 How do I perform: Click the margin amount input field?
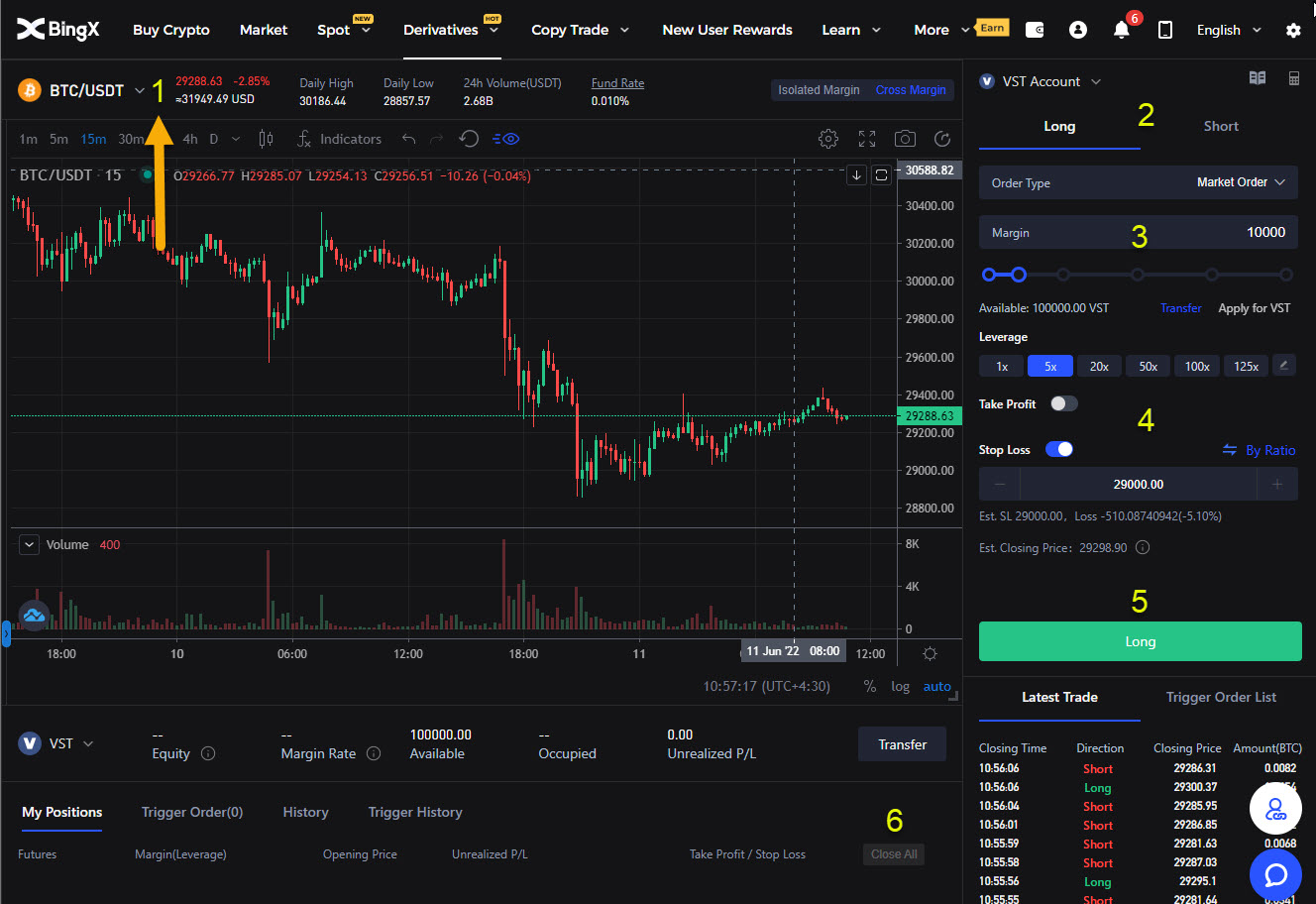pyautogui.click(x=1139, y=233)
